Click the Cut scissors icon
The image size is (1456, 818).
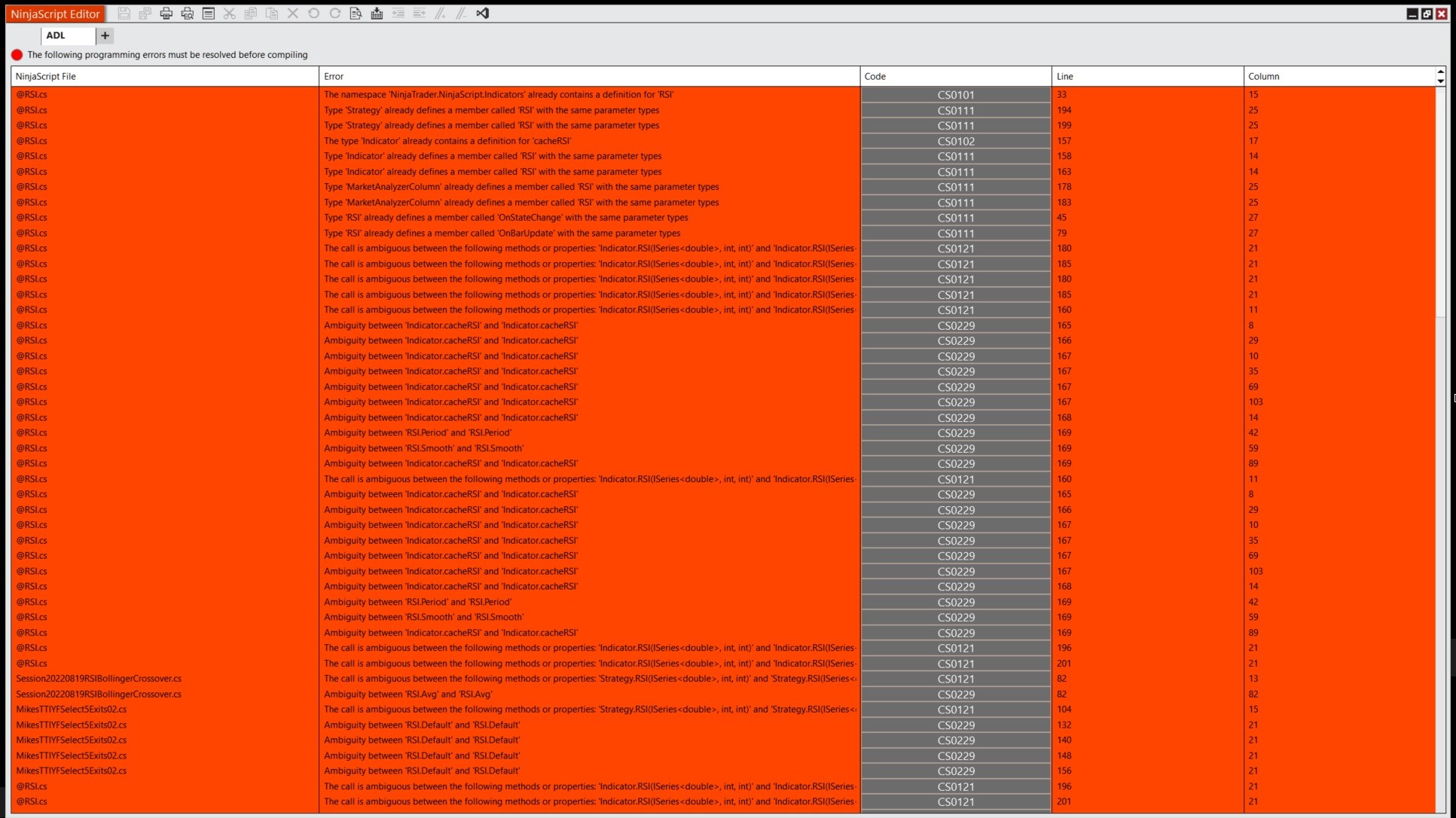click(x=230, y=14)
